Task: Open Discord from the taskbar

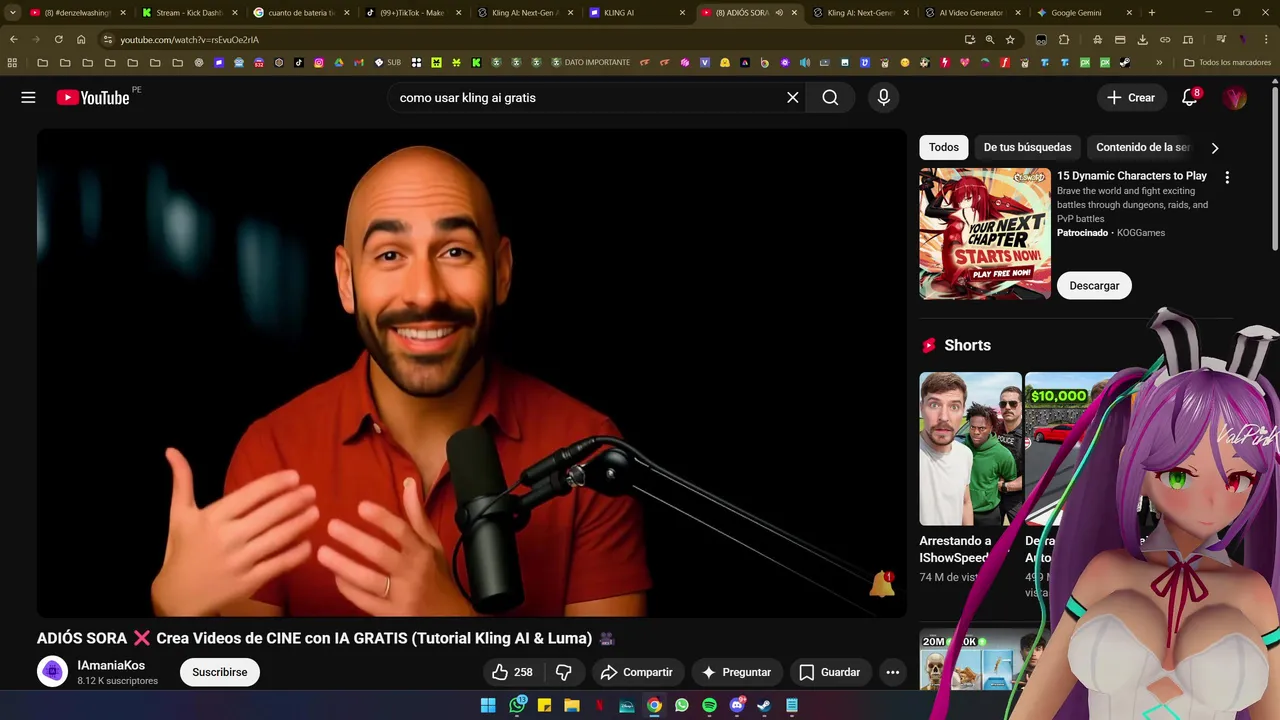Action: click(x=737, y=705)
